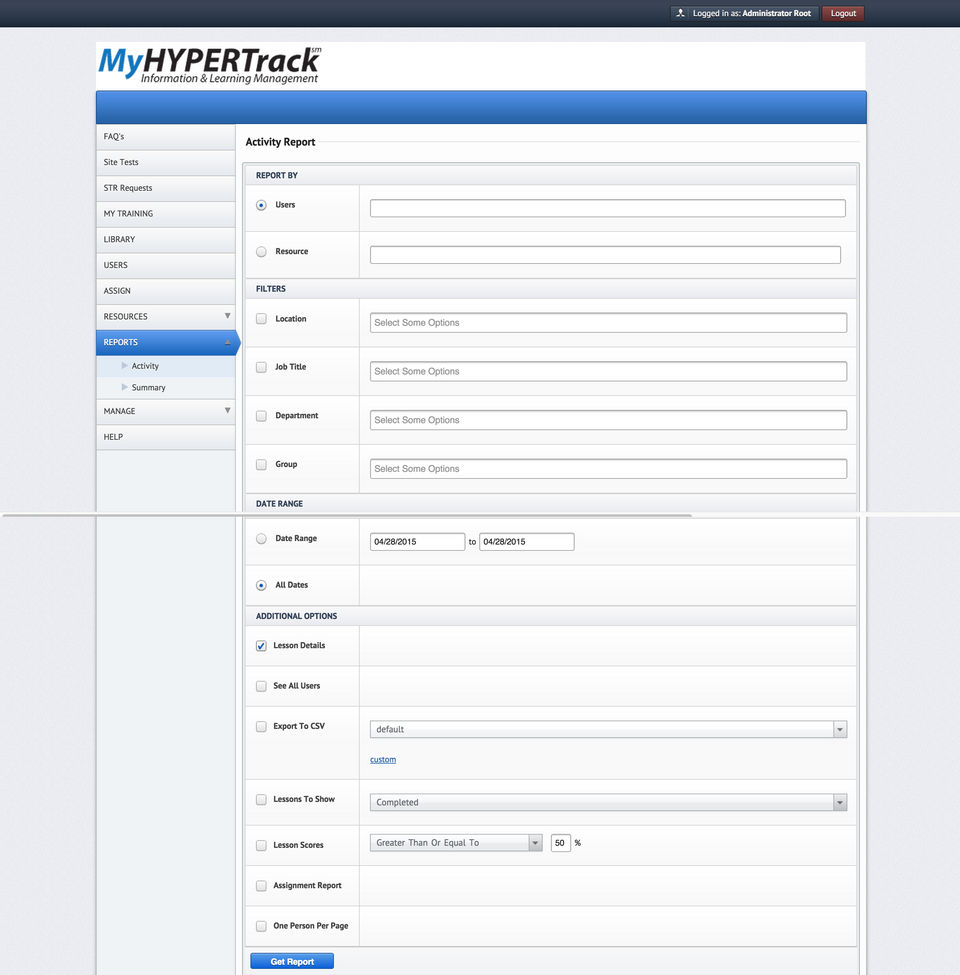Enable the Location filter checkbox

point(261,318)
